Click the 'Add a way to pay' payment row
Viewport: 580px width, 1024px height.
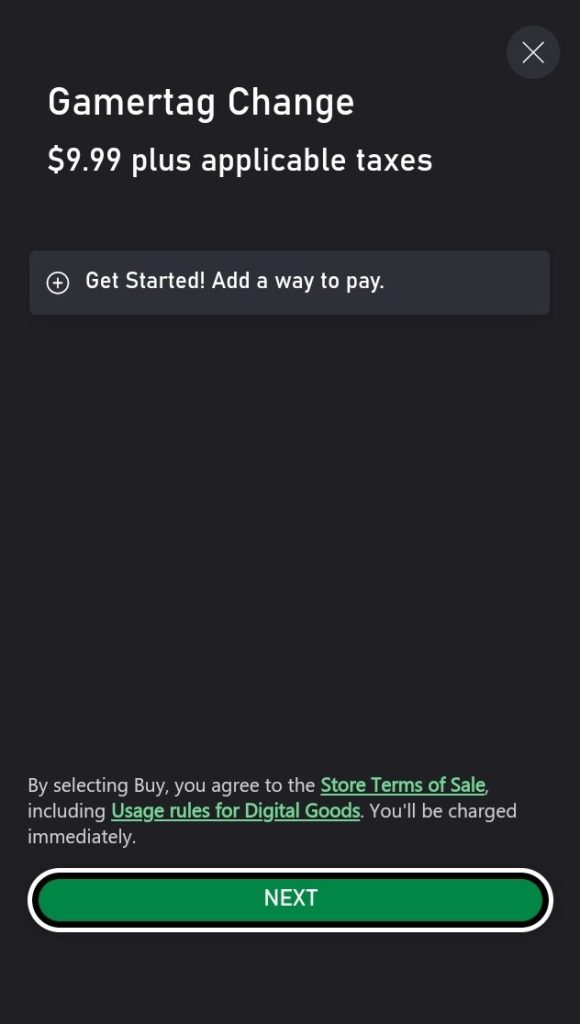tap(289, 282)
